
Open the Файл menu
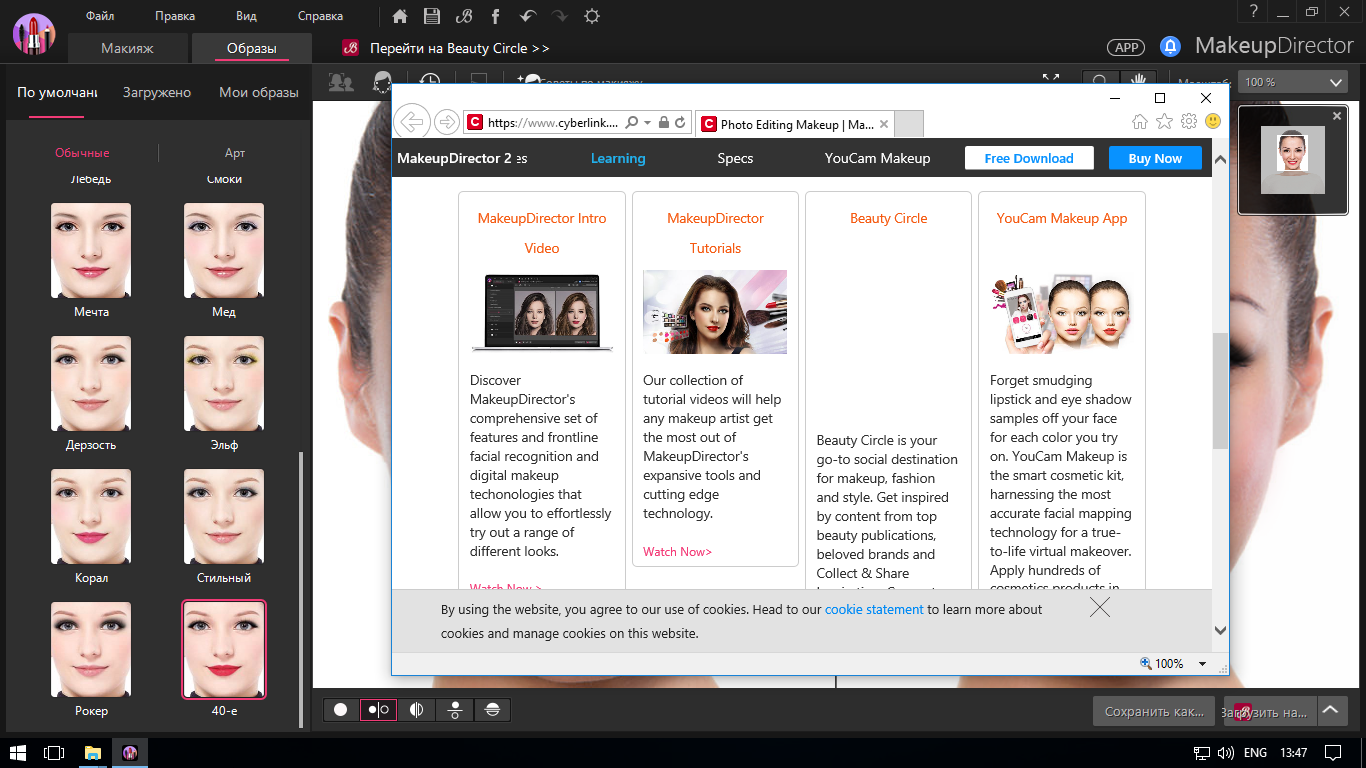pos(100,16)
